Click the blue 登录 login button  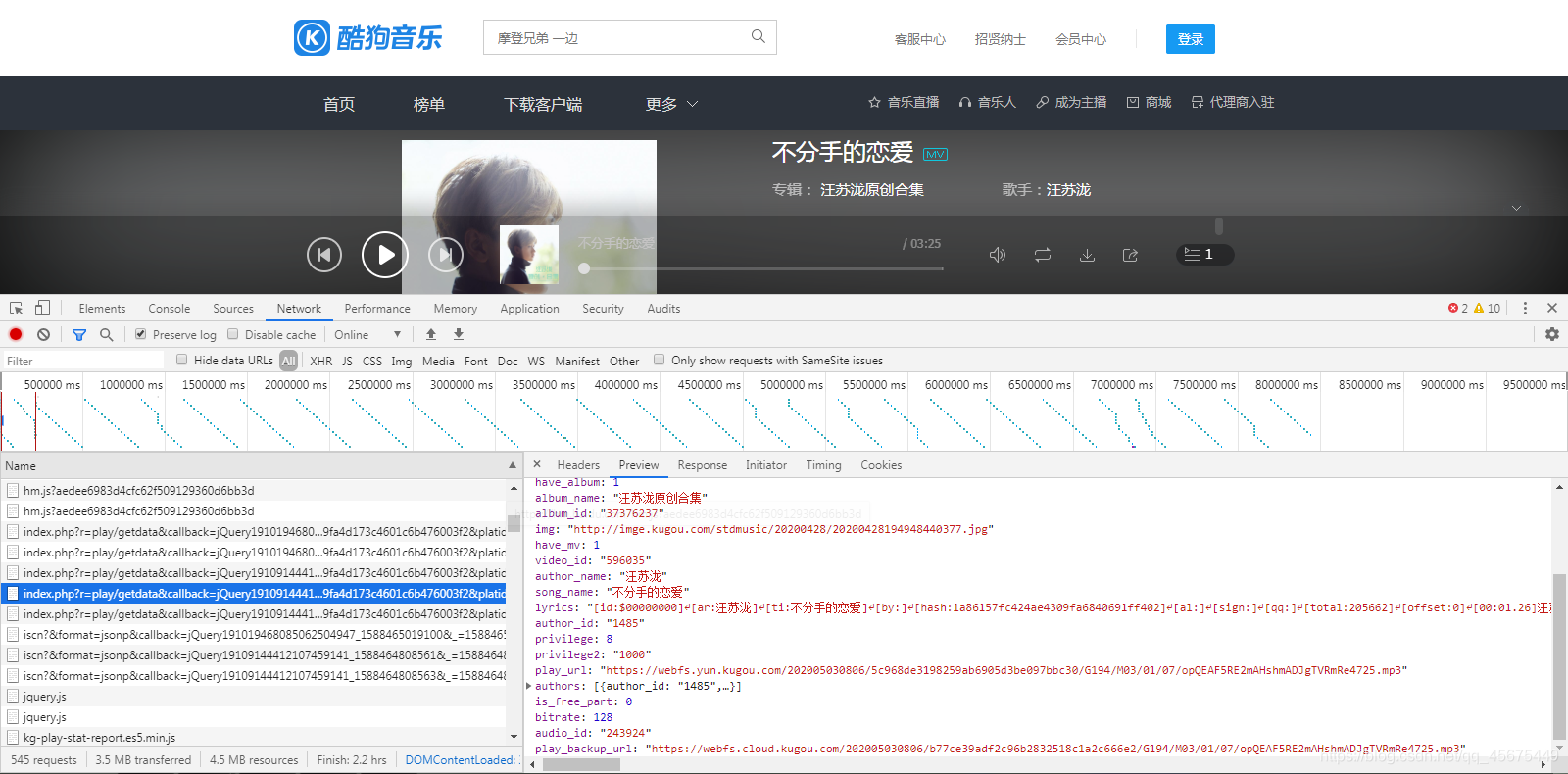[x=1191, y=39]
